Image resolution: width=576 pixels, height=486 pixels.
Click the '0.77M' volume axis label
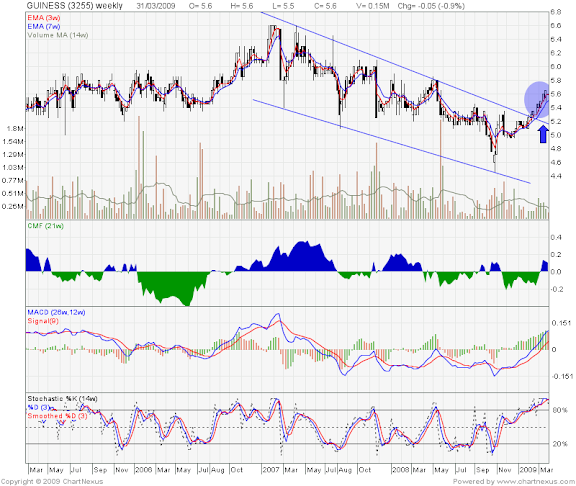pyautogui.click(x=13, y=180)
